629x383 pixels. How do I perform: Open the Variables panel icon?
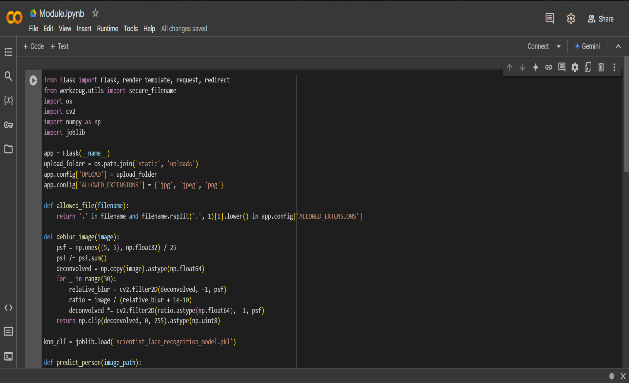8,100
